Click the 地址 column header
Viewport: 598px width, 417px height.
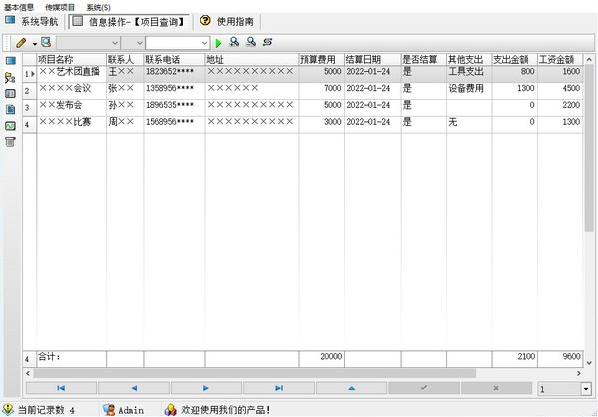point(252,60)
